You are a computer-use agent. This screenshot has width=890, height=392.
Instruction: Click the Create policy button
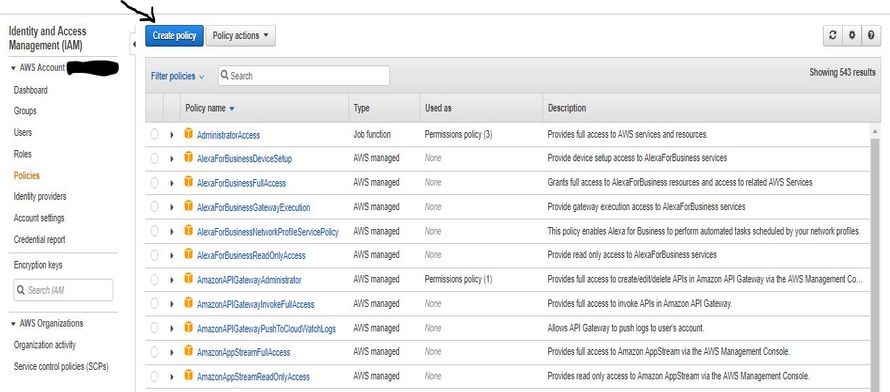tap(174, 35)
